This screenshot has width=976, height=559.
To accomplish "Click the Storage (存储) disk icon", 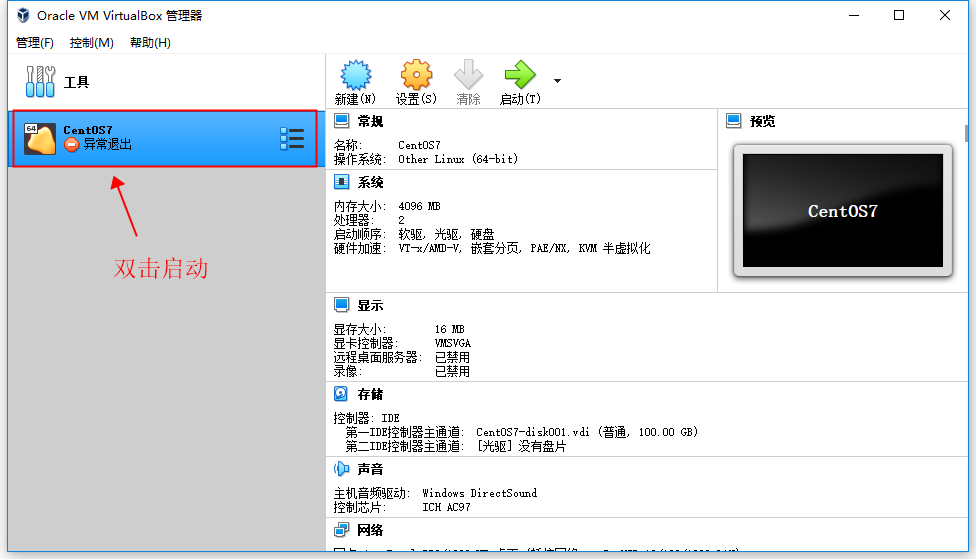I will tap(341, 393).
